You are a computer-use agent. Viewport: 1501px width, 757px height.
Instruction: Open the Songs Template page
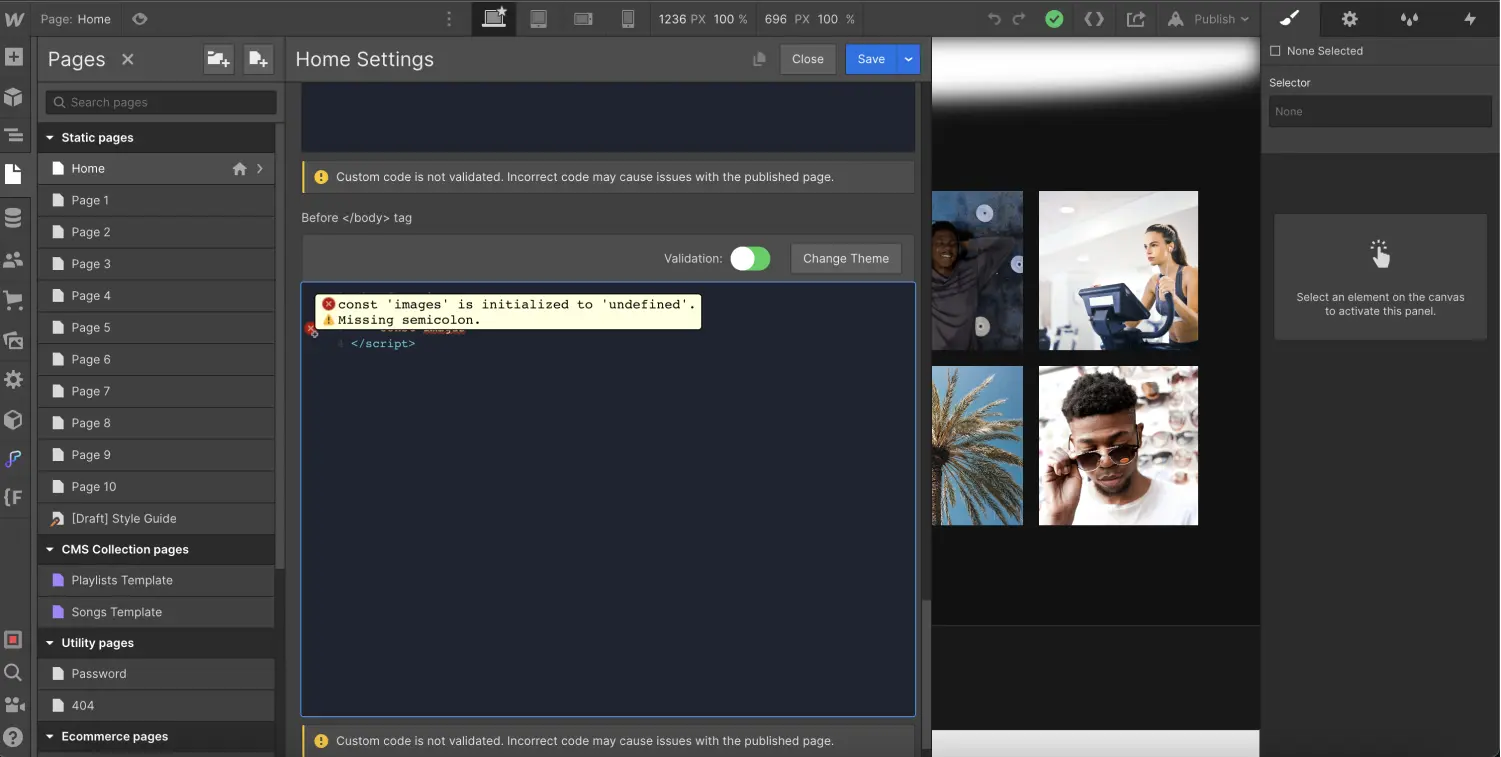pos(156,612)
